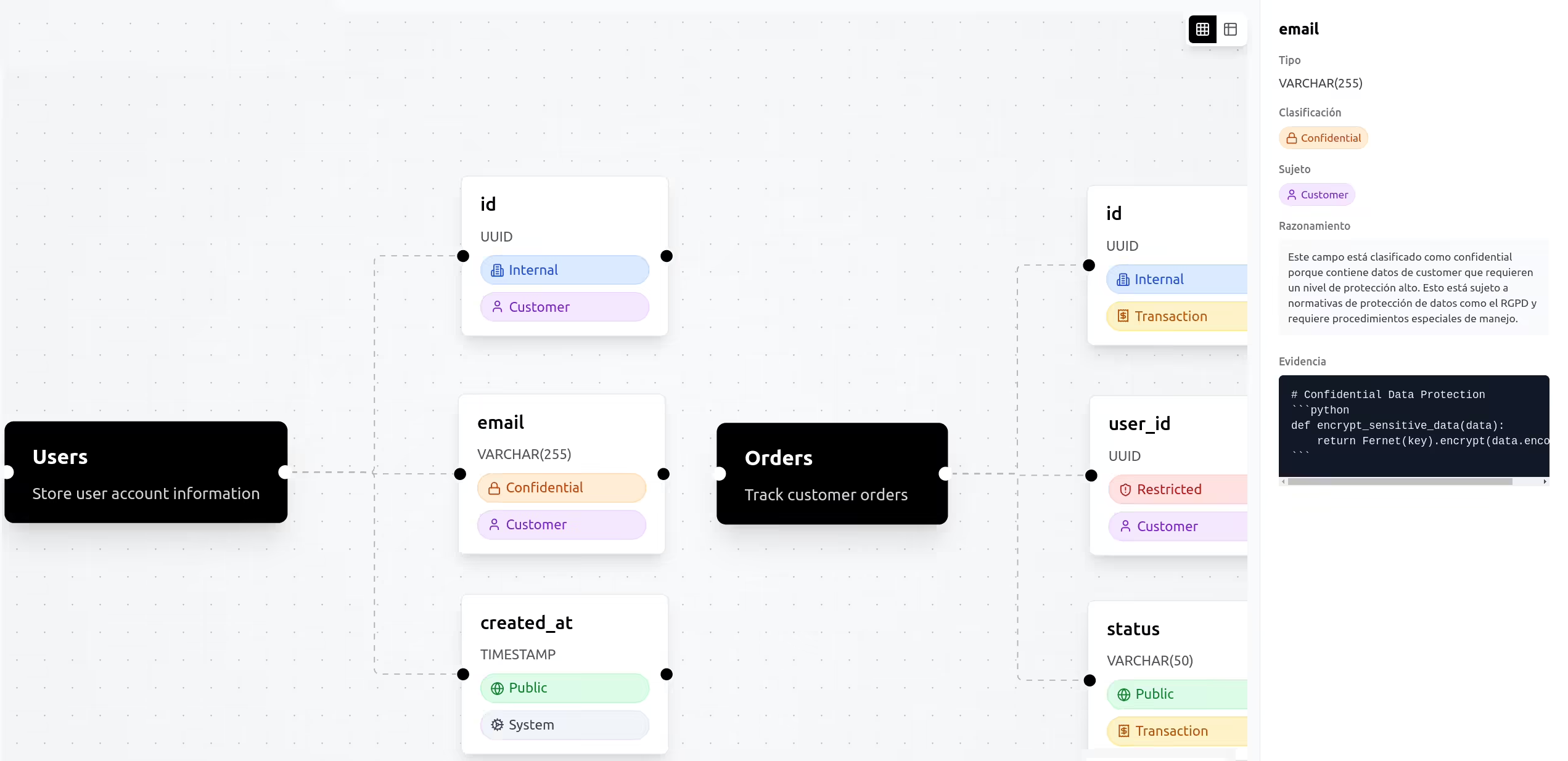Click the Customer tag under Sujeto
This screenshot has width=1568, height=761.
[x=1316, y=195]
